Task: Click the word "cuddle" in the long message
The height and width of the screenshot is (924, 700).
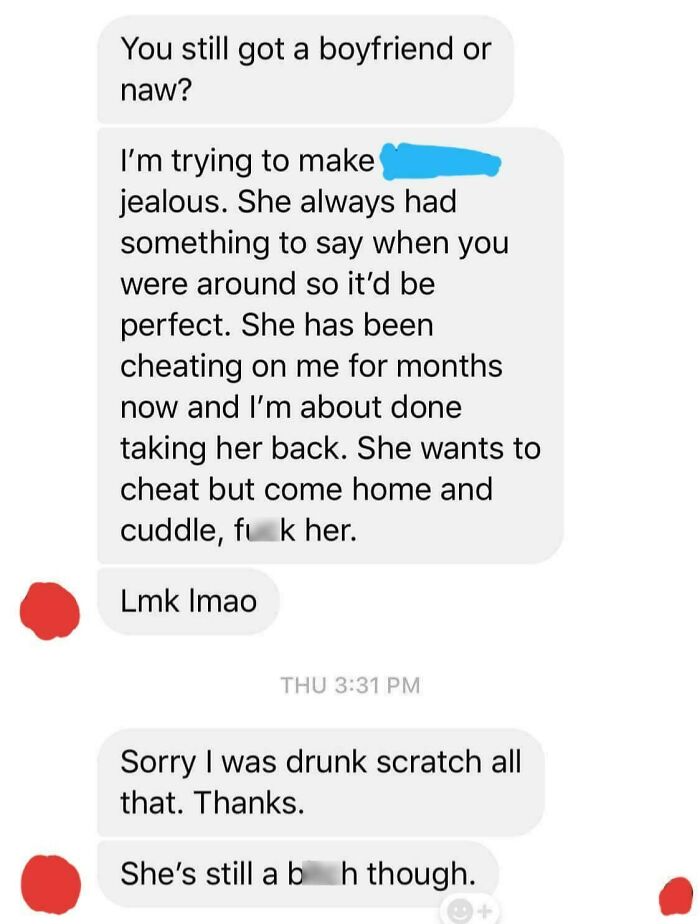Action: (x=169, y=531)
